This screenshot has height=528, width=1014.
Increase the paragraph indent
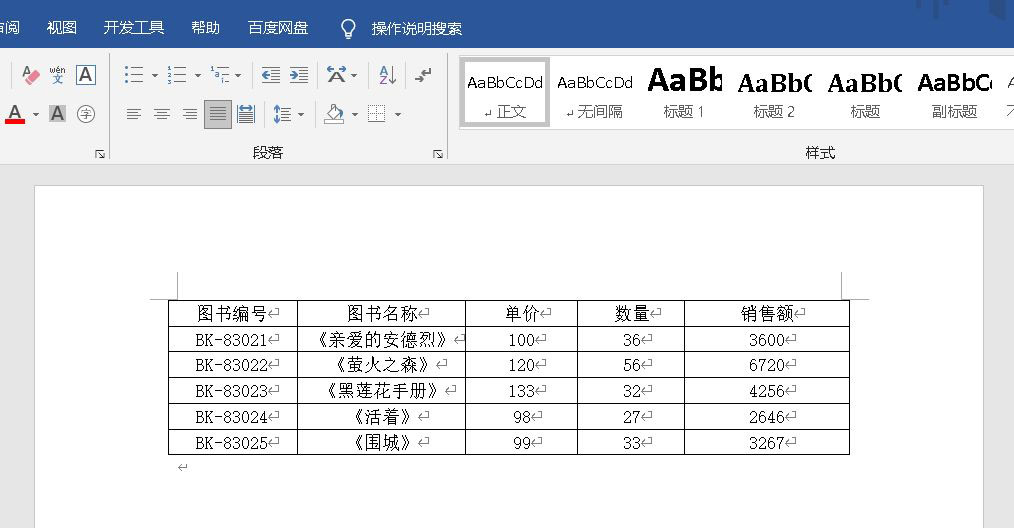point(299,75)
